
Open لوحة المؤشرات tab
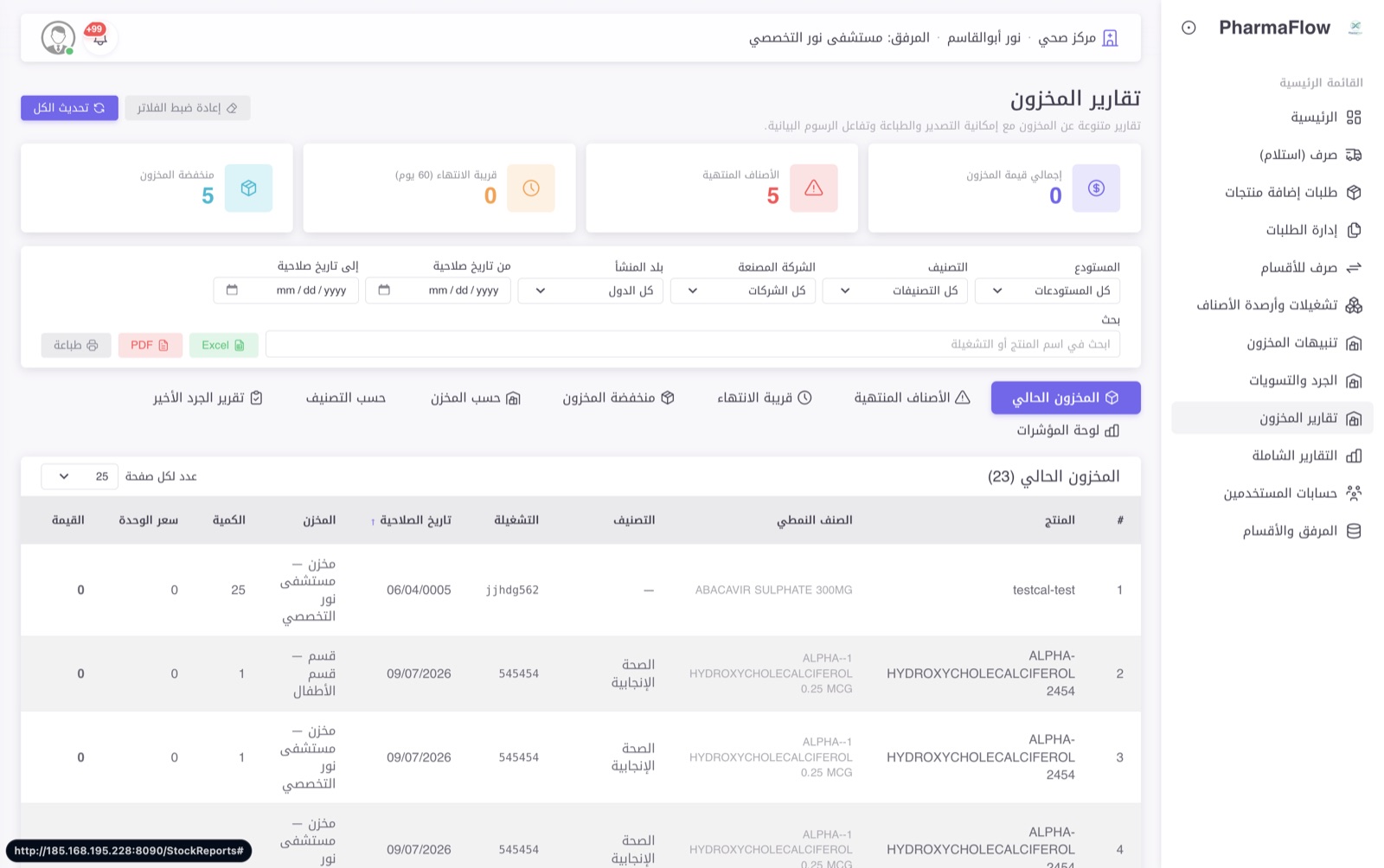point(1068,430)
